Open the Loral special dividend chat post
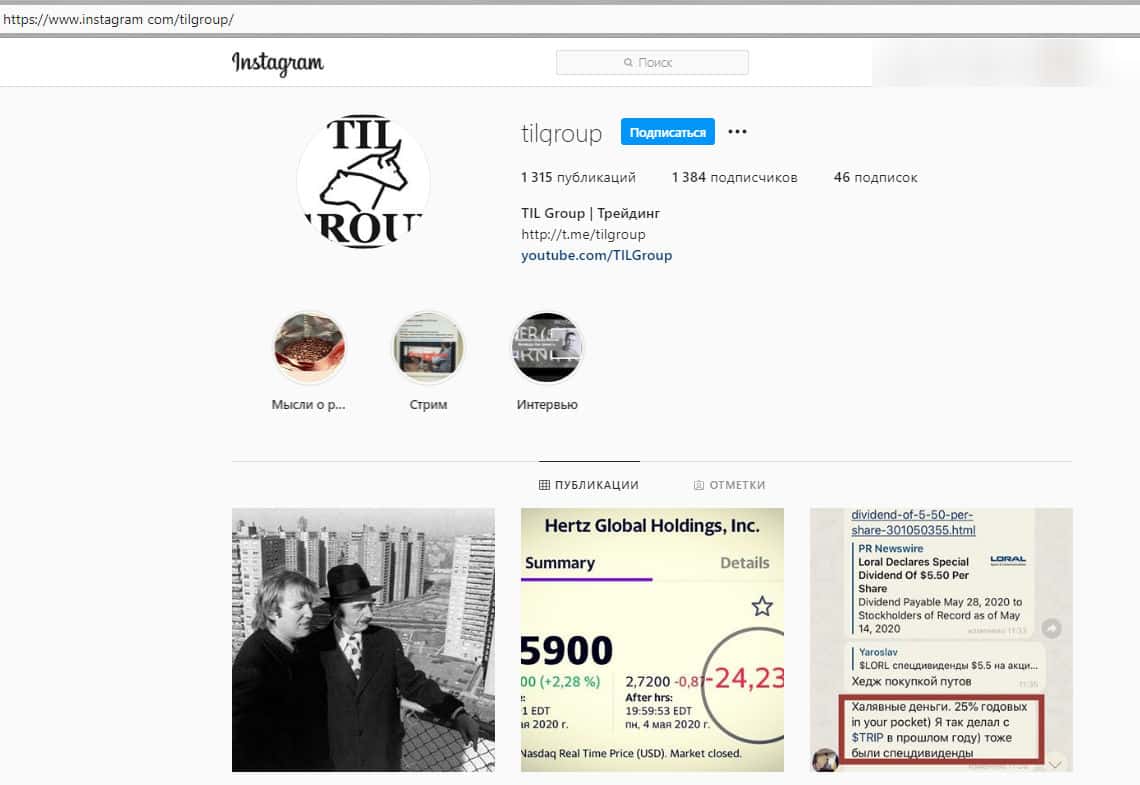Viewport: 1140px width, 785px height. pos(942,640)
